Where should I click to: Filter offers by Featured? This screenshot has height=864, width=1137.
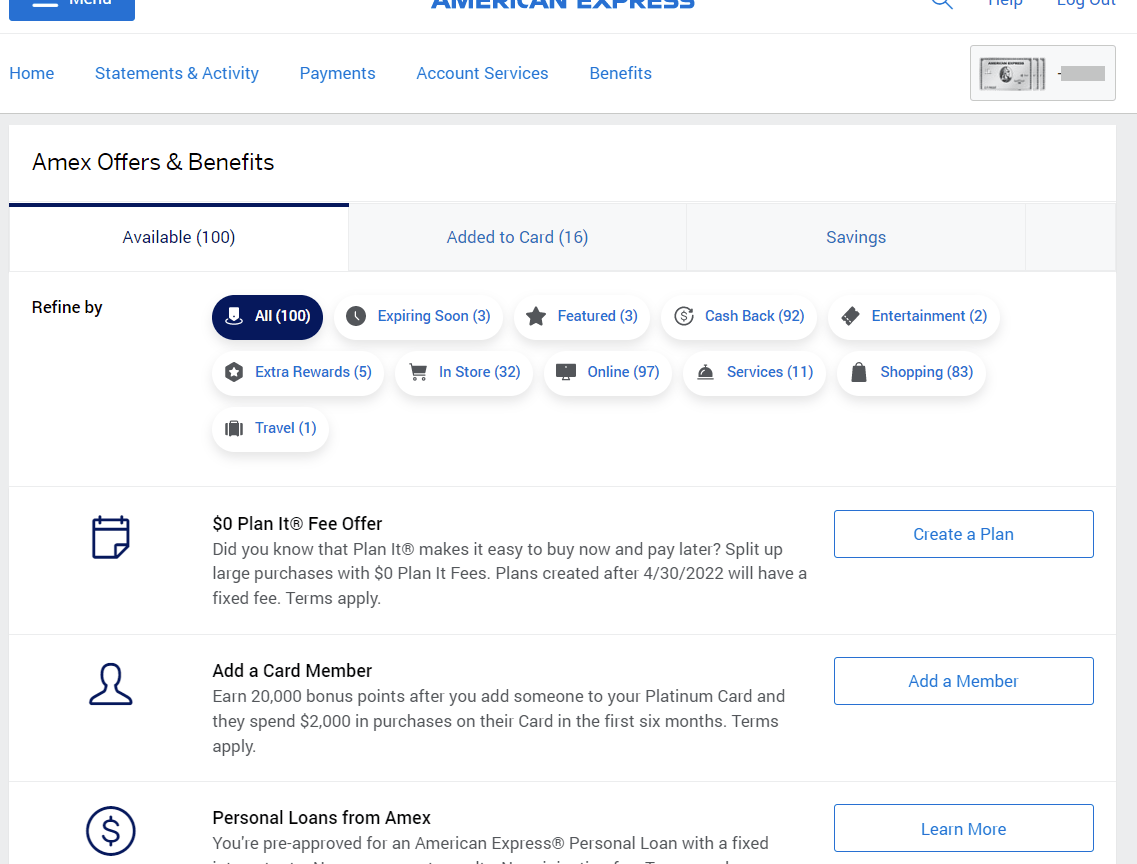tap(582, 316)
